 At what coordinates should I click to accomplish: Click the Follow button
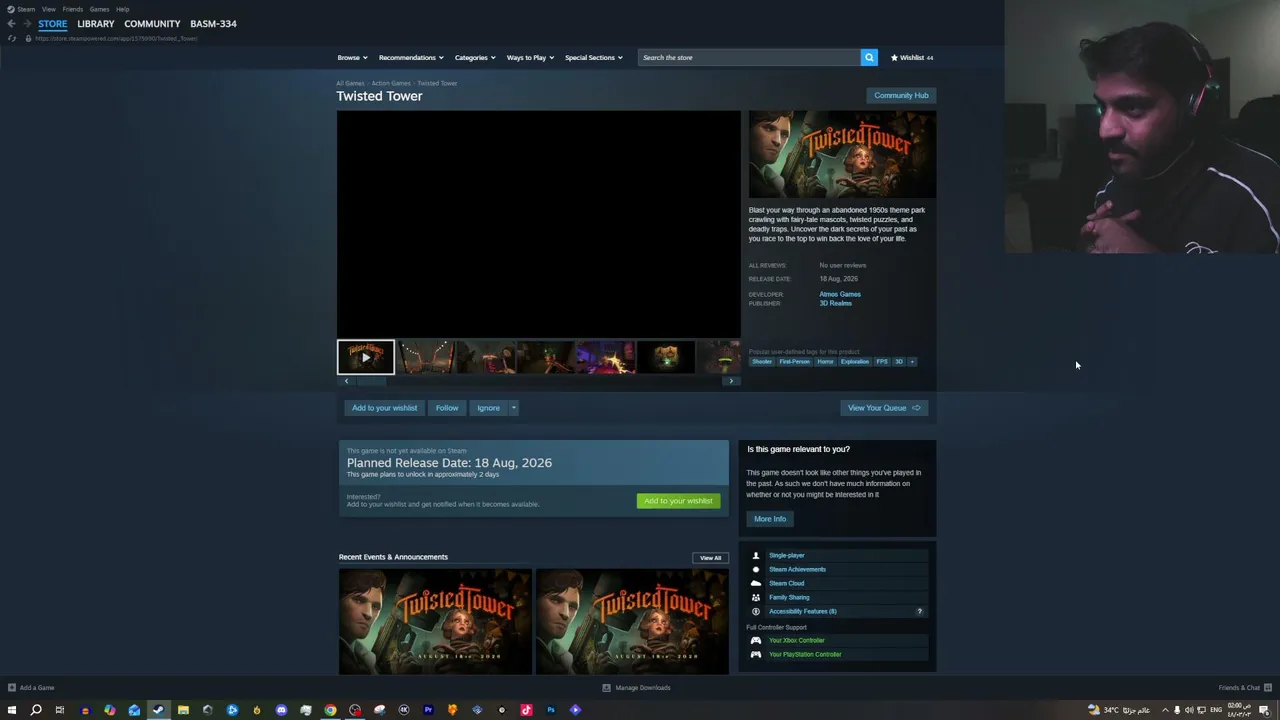pos(447,408)
